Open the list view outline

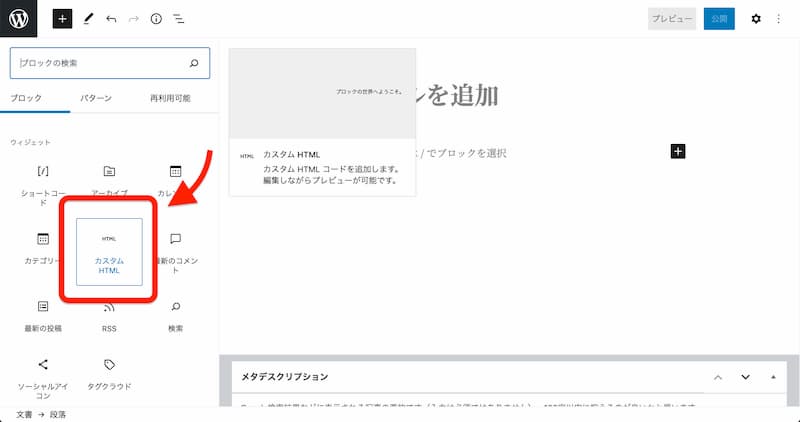point(179,19)
